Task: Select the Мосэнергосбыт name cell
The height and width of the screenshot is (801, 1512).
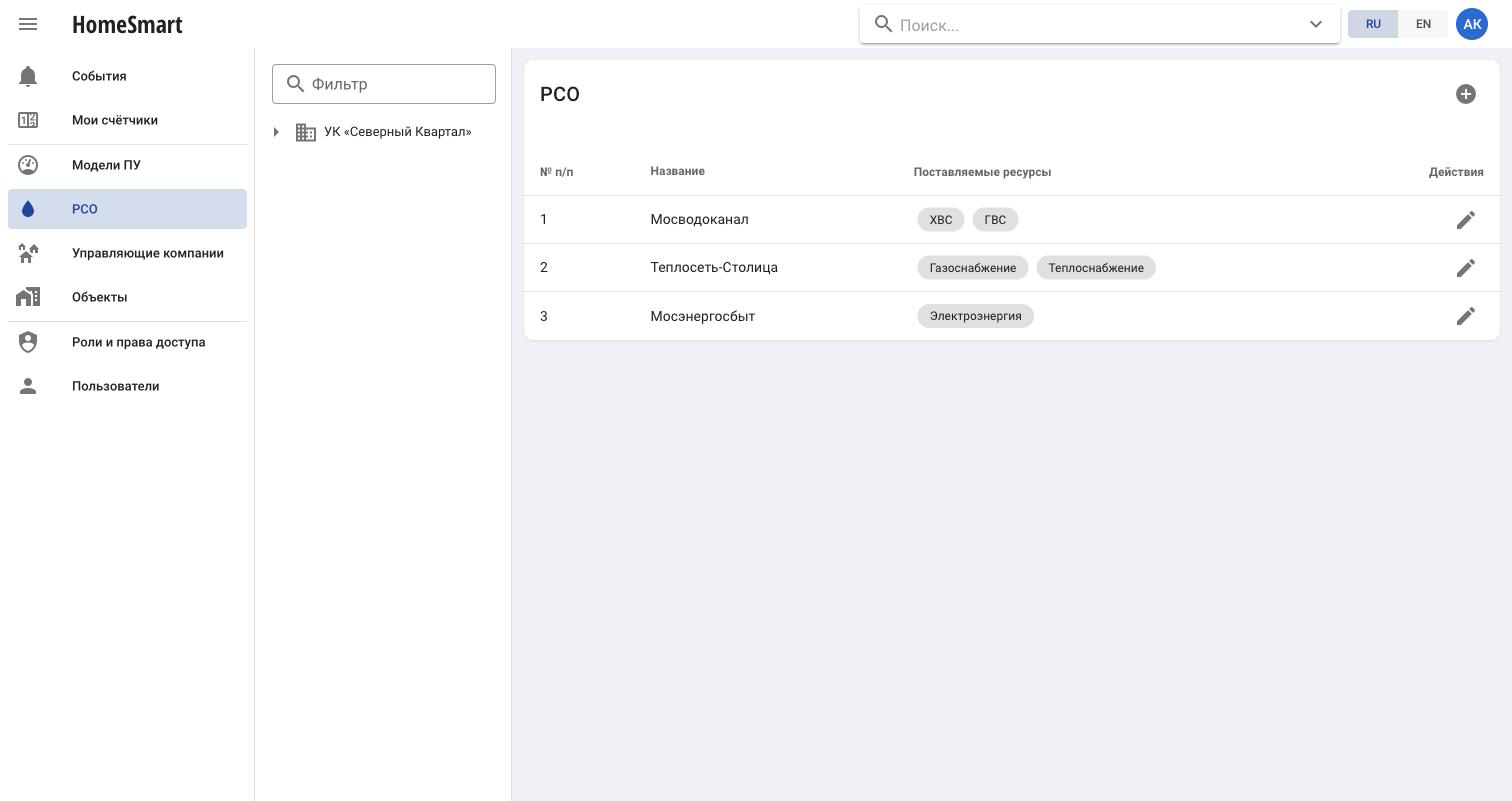Action: [703, 316]
